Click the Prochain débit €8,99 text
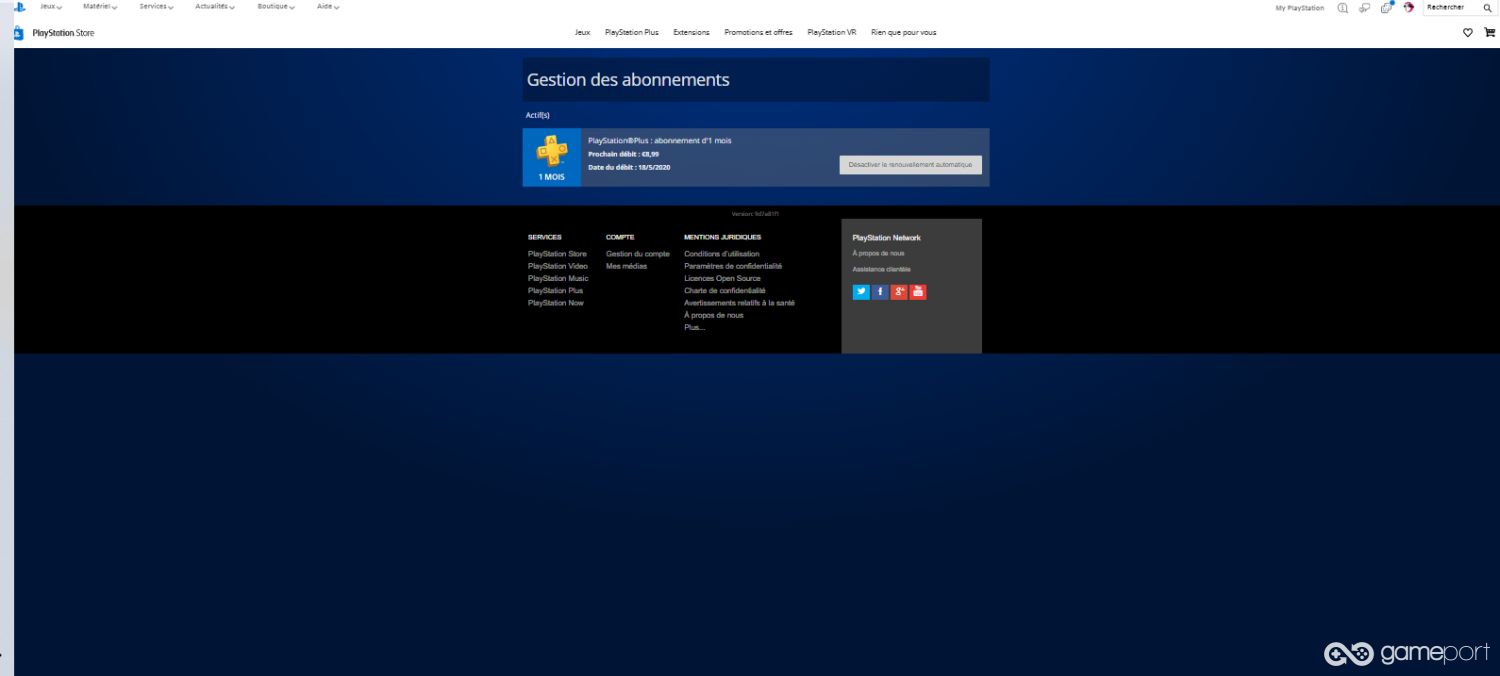The height and width of the screenshot is (676, 1500). (x=623, y=154)
